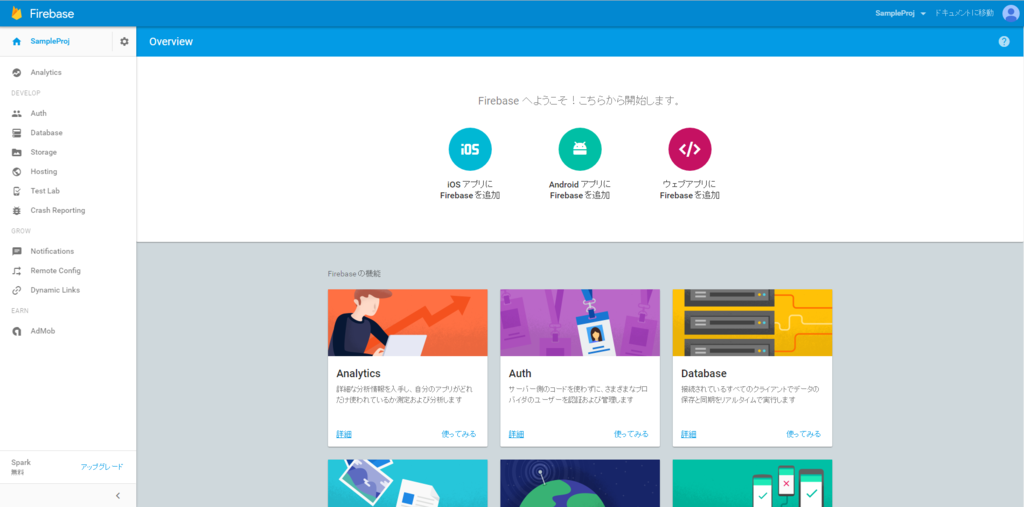Screen dimensions: 1024x507
Task: Click 使ってみる on the Database card
Action: tap(804, 434)
